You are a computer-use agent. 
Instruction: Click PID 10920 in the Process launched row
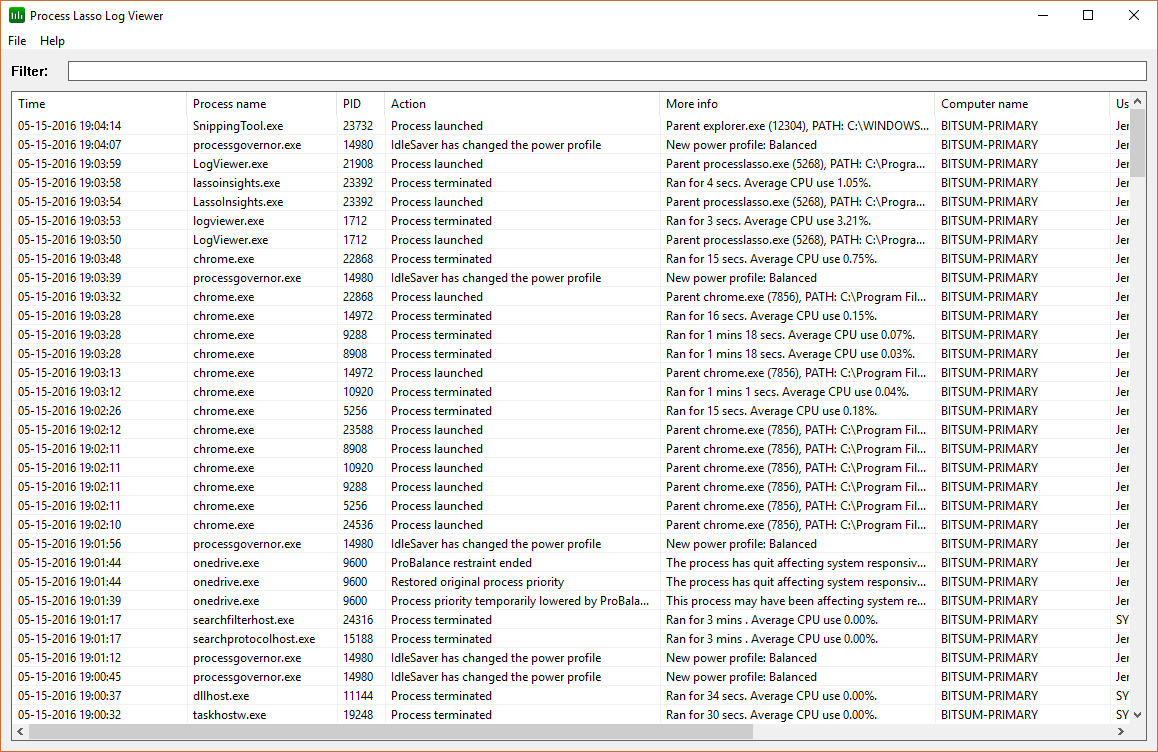[x=358, y=468]
